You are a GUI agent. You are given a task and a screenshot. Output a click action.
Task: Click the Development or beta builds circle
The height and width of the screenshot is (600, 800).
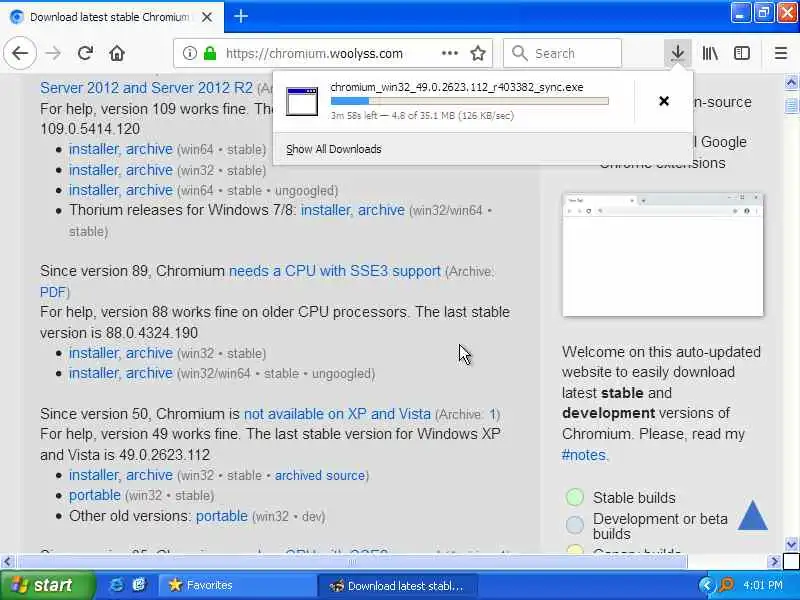pyautogui.click(x=574, y=524)
